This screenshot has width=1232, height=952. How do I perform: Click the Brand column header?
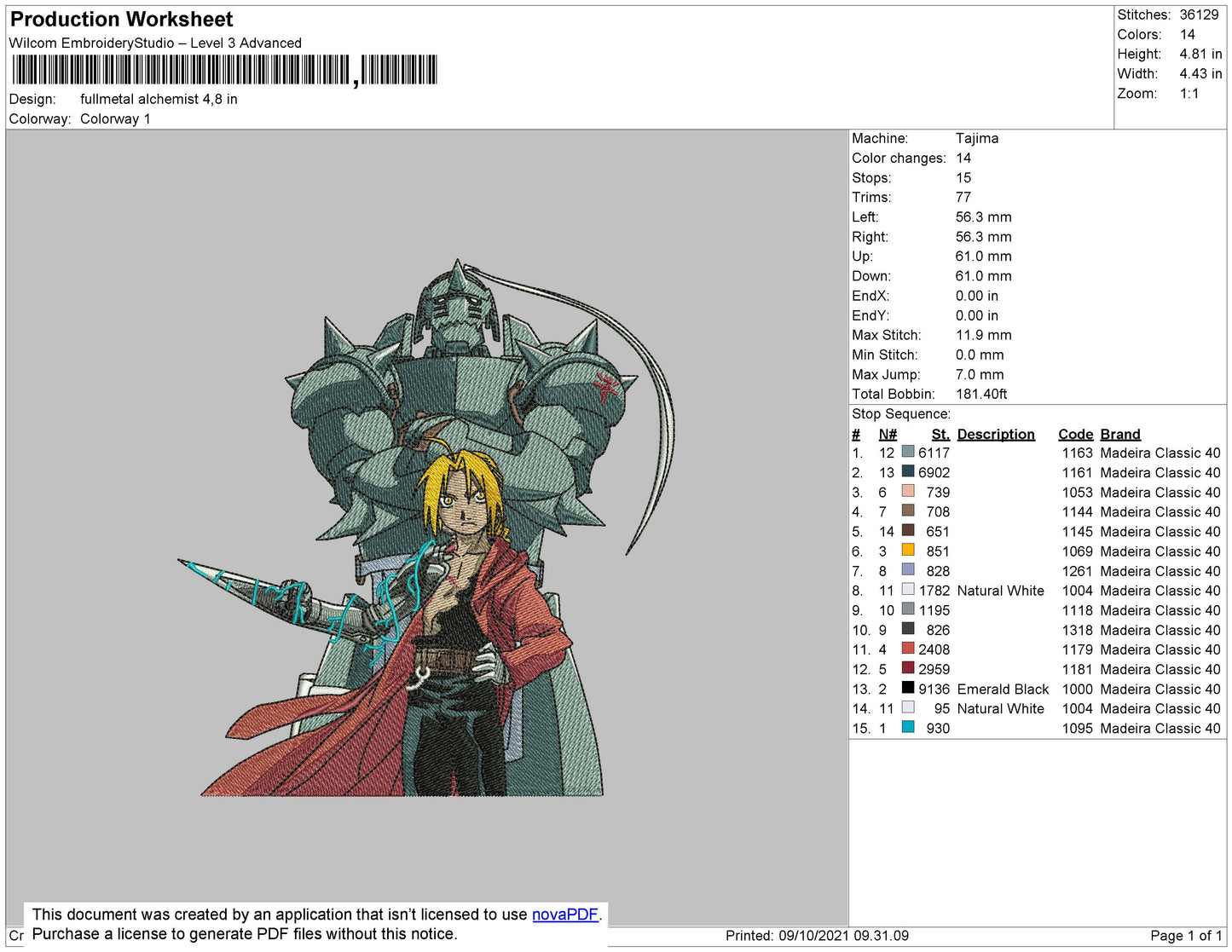(1119, 434)
